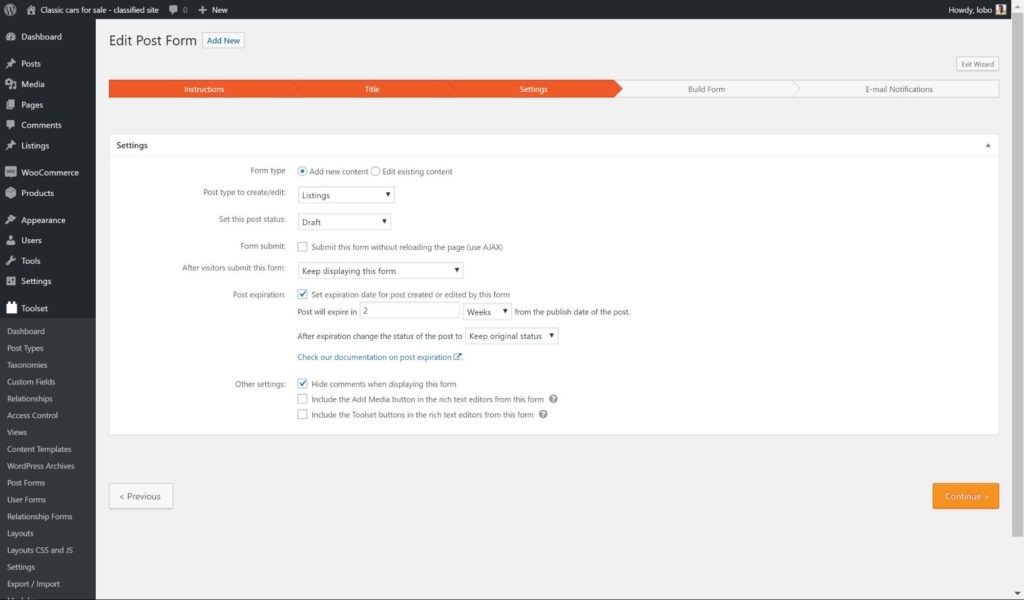1024x600 pixels.
Task: Click the WordPress logo icon
Action: (10, 10)
